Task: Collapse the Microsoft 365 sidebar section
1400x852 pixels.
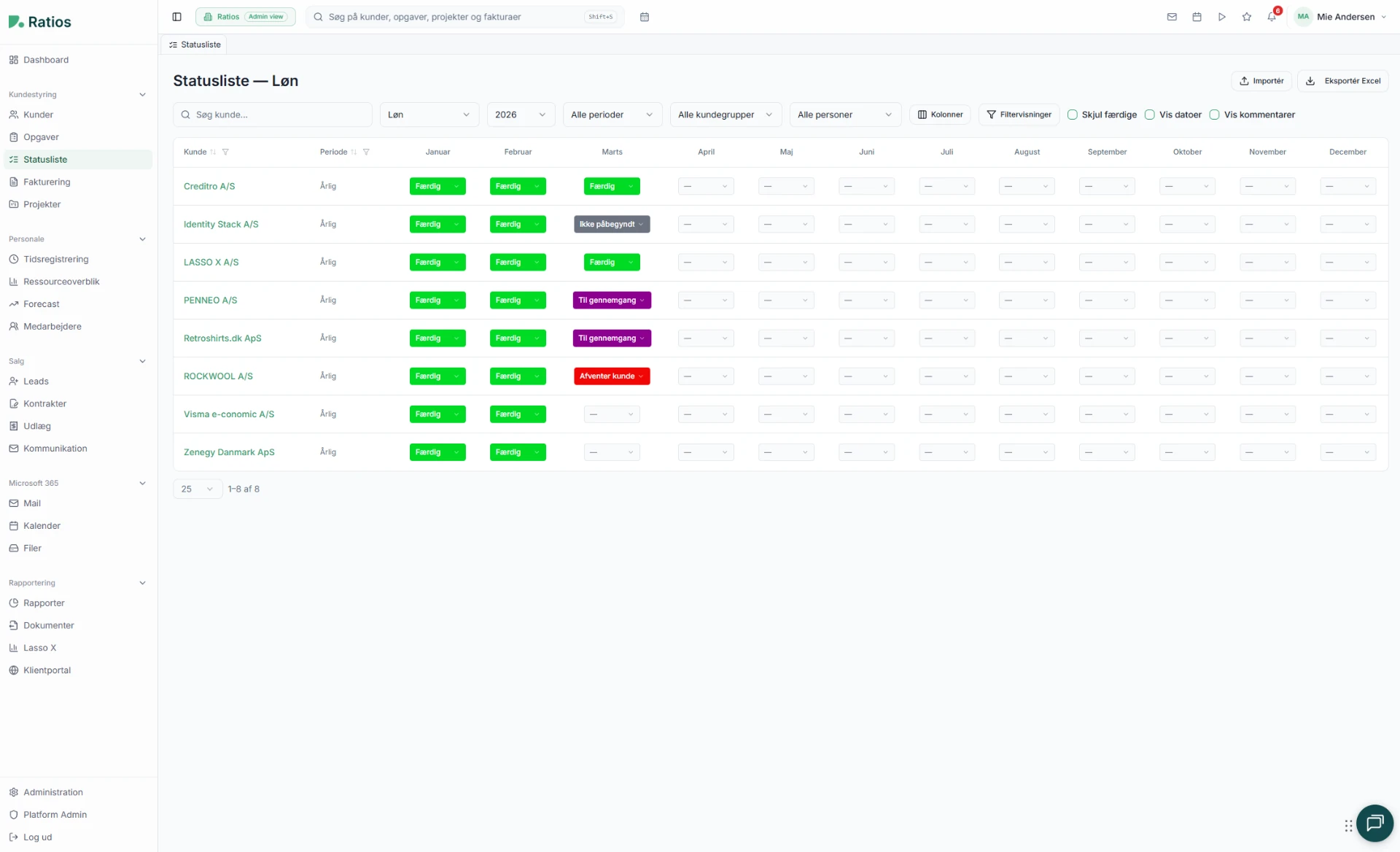Action: (143, 483)
